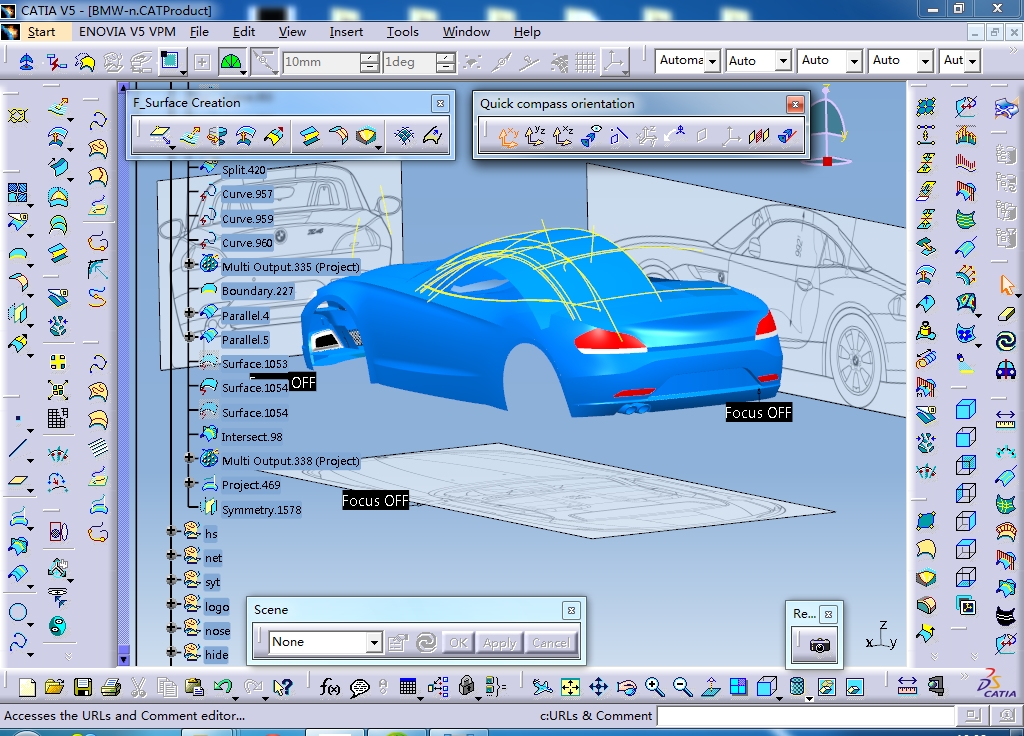The width and height of the screenshot is (1024, 736).
Task: Click the Measure Between ruler icon
Action: [x=907, y=686]
